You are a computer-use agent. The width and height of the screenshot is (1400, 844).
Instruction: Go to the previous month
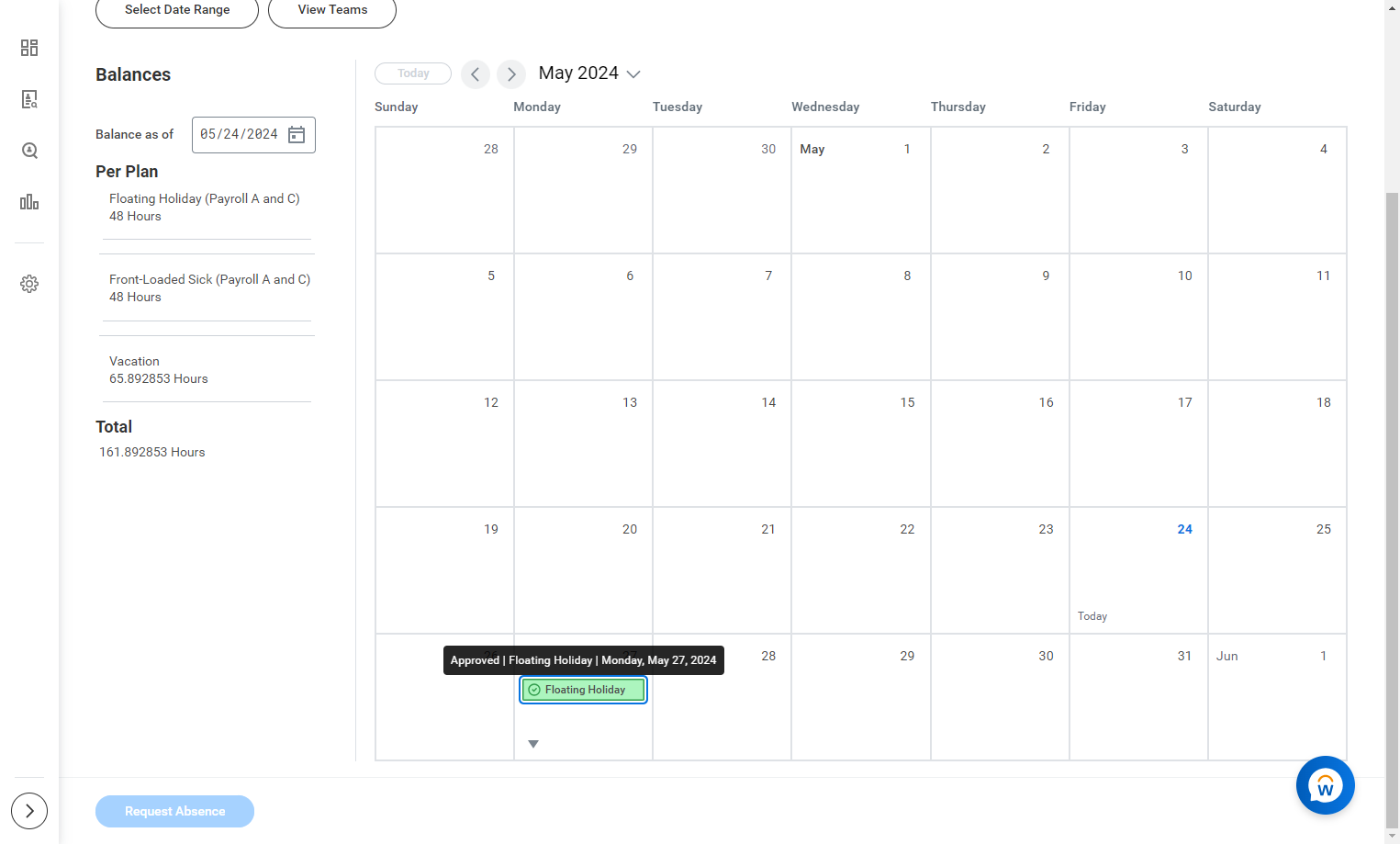(476, 74)
